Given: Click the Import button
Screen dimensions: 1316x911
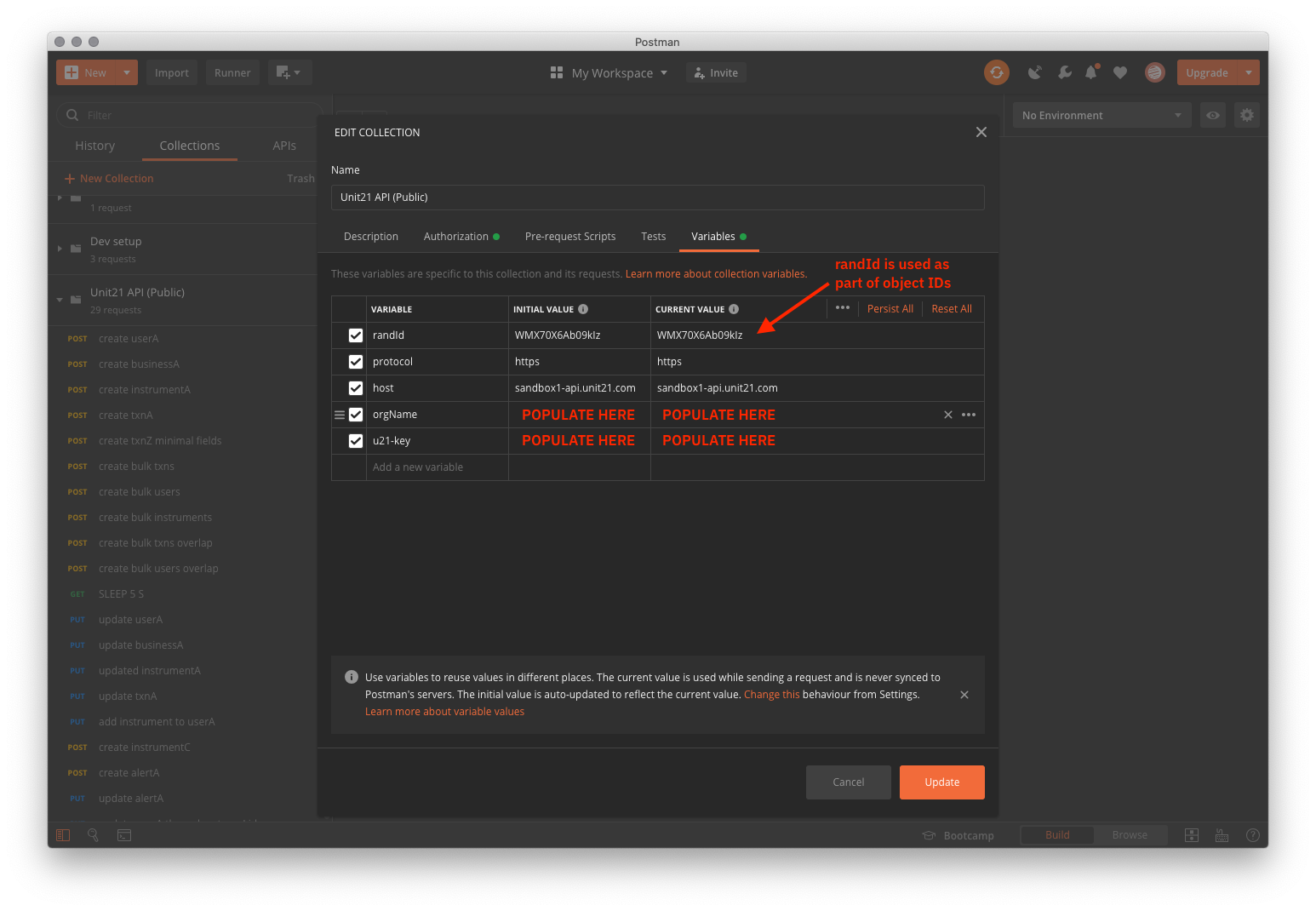Looking at the screenshot, I should pyautogui.click(x=172, y=72).
